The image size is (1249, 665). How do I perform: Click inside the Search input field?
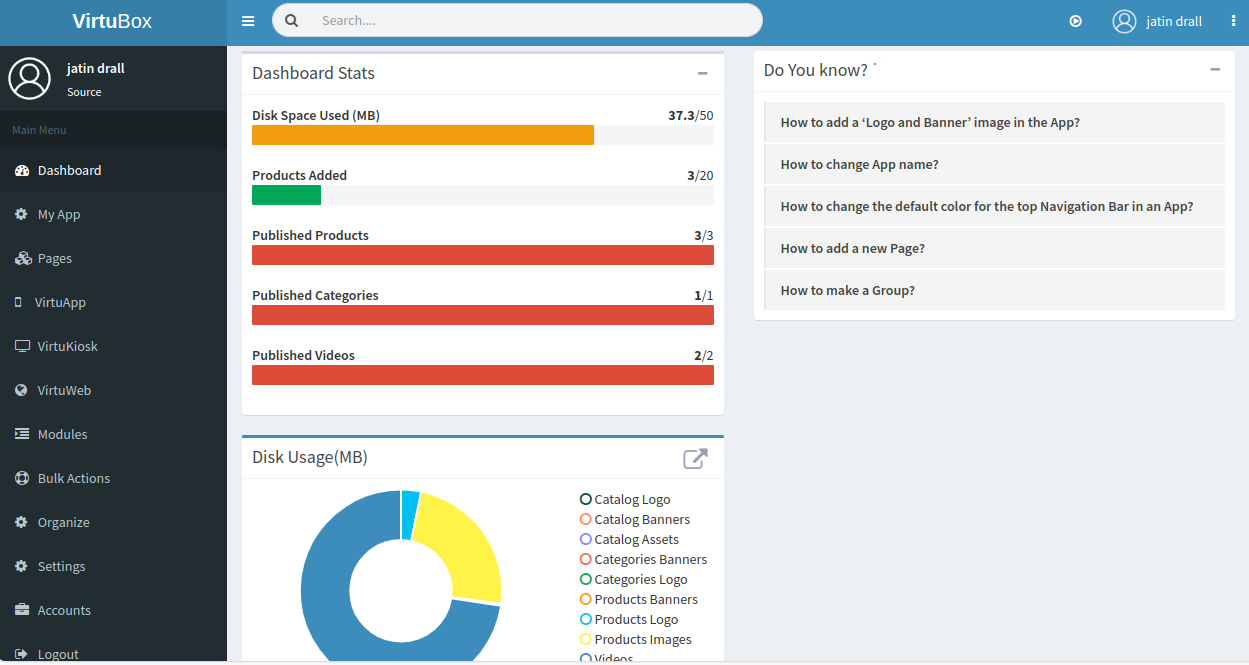[520, 20]
